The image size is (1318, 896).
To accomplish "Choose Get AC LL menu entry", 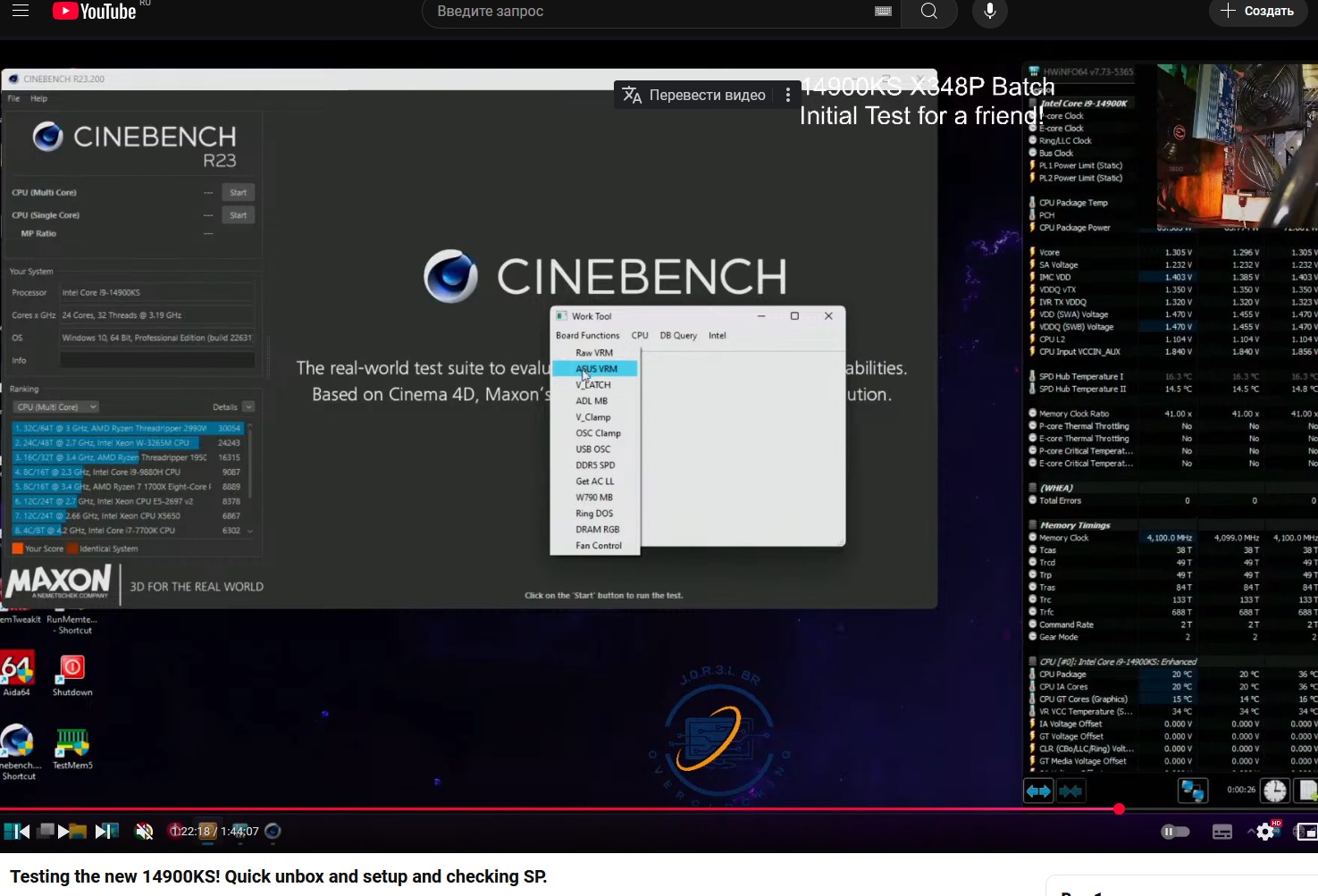I will click(x=595, y=481).
